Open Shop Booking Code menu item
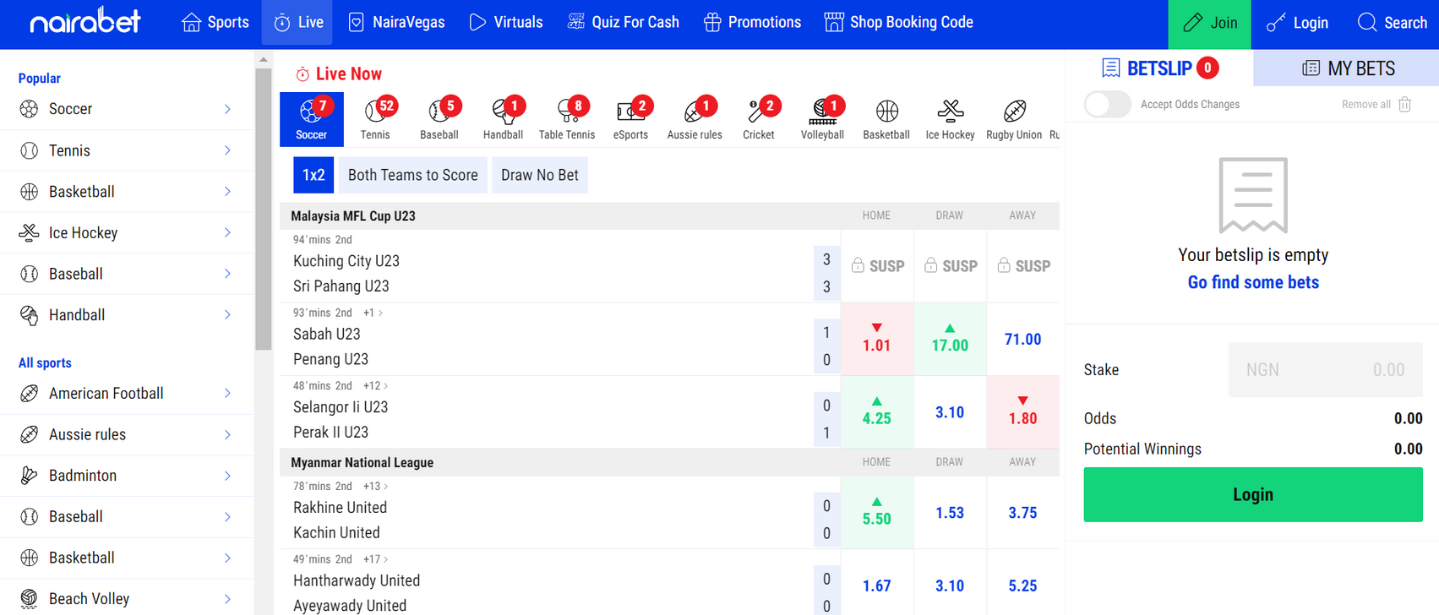Image resolution: width=1439 pixels, height=615 pixels. 898,22
